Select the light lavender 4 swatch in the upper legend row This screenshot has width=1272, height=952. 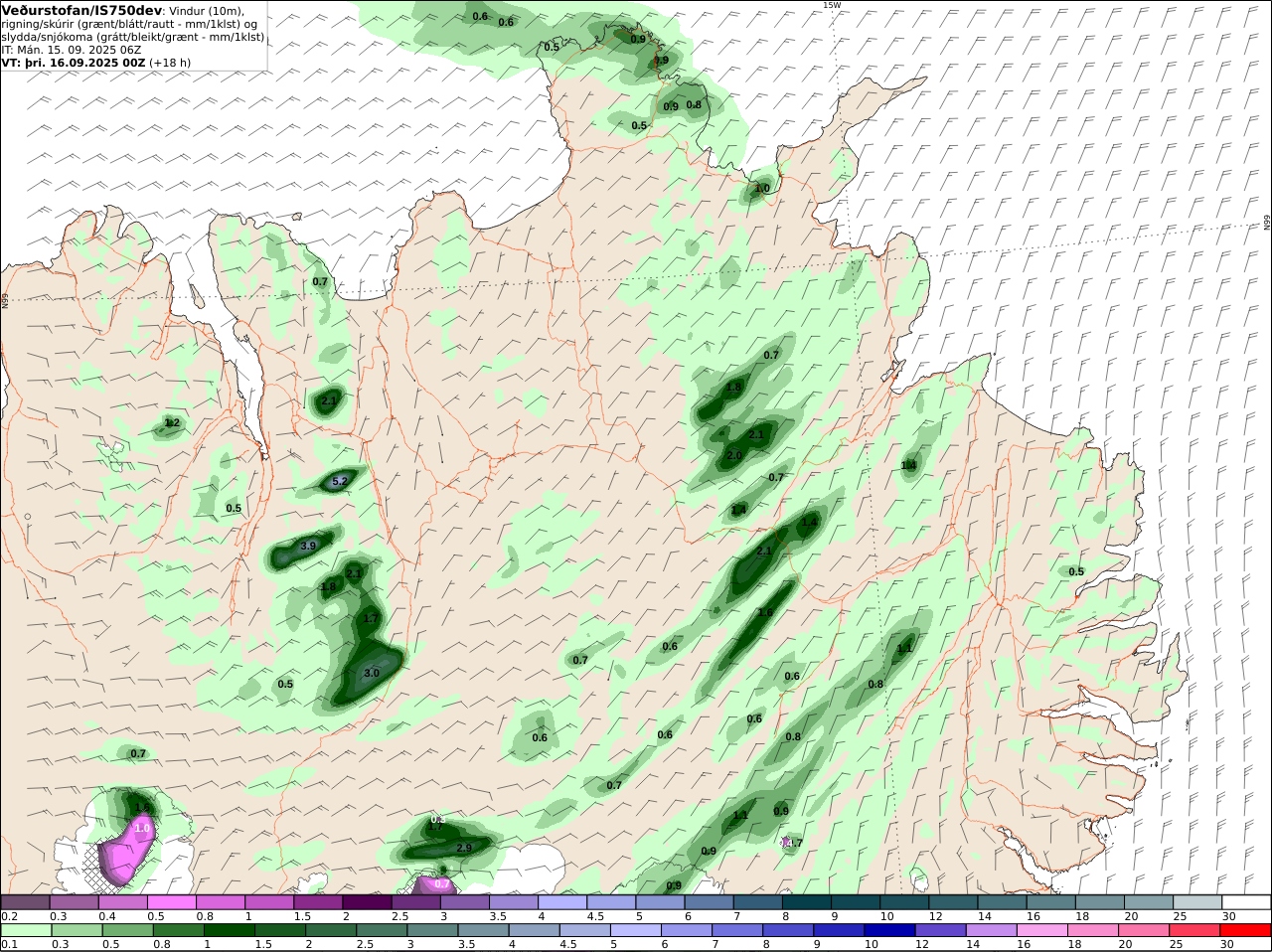tap(562, 902)
